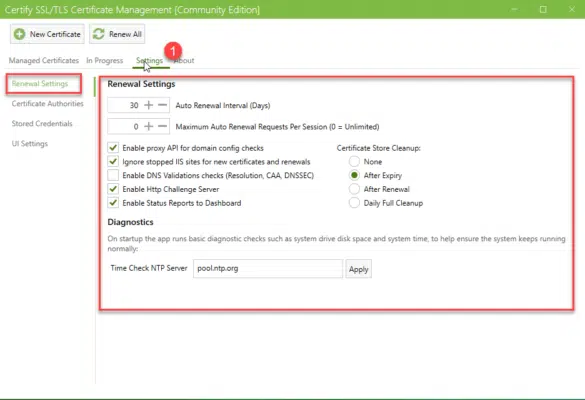
Task: Click the Maximum Auto Renewal Requests value 0
Action: coord(136,127)
